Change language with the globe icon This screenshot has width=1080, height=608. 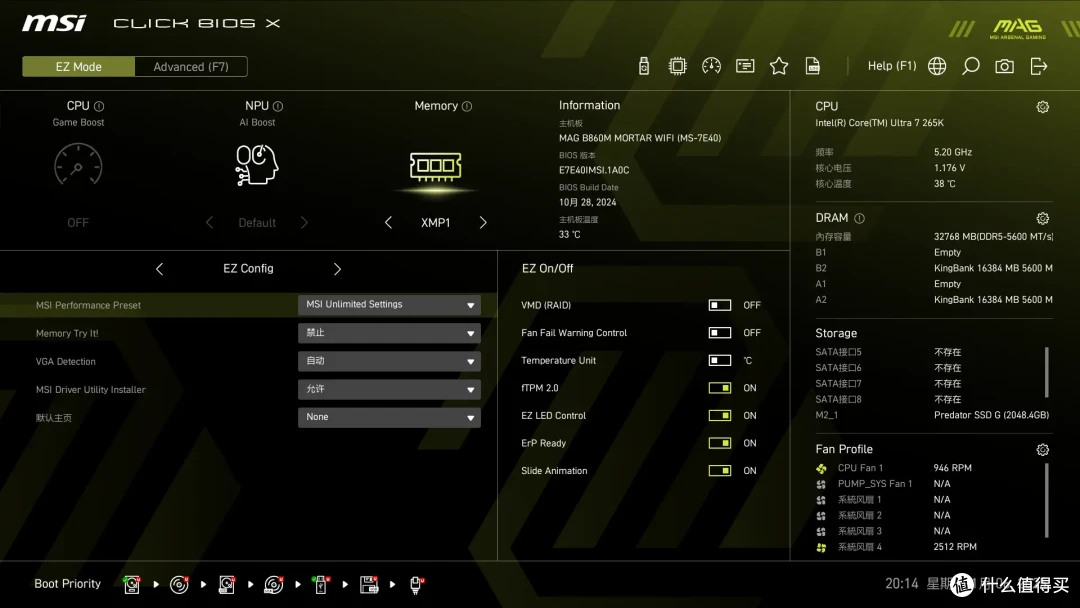(x=937, y=66)
